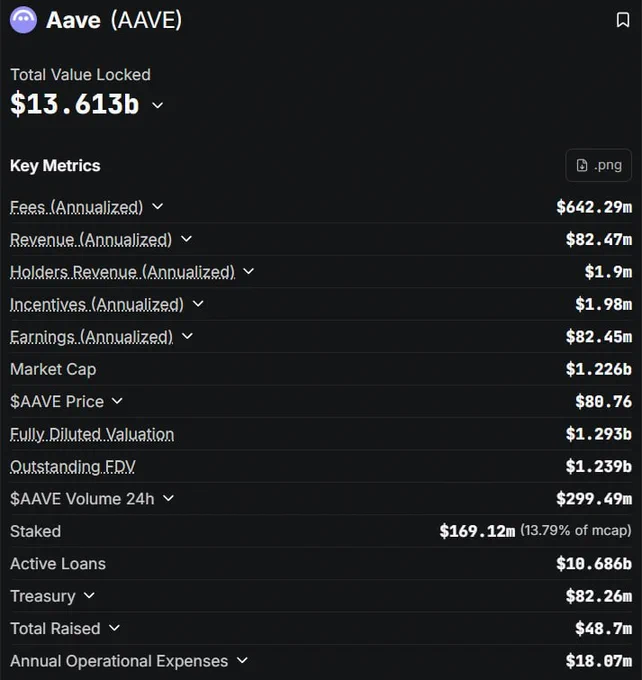Click the Staked label
This screenshot has width=642, height=680.
35,531
